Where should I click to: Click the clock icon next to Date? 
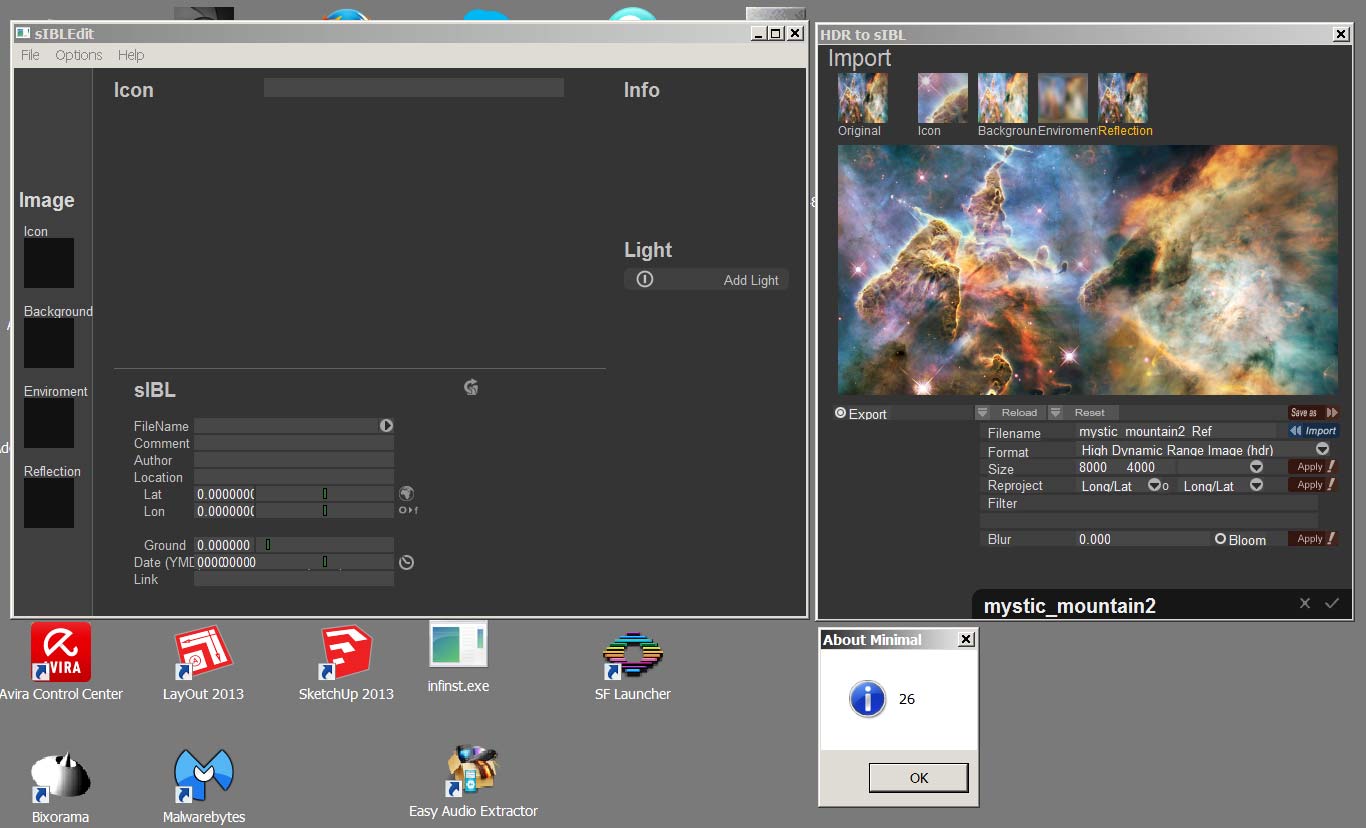[x=406, y=562]
